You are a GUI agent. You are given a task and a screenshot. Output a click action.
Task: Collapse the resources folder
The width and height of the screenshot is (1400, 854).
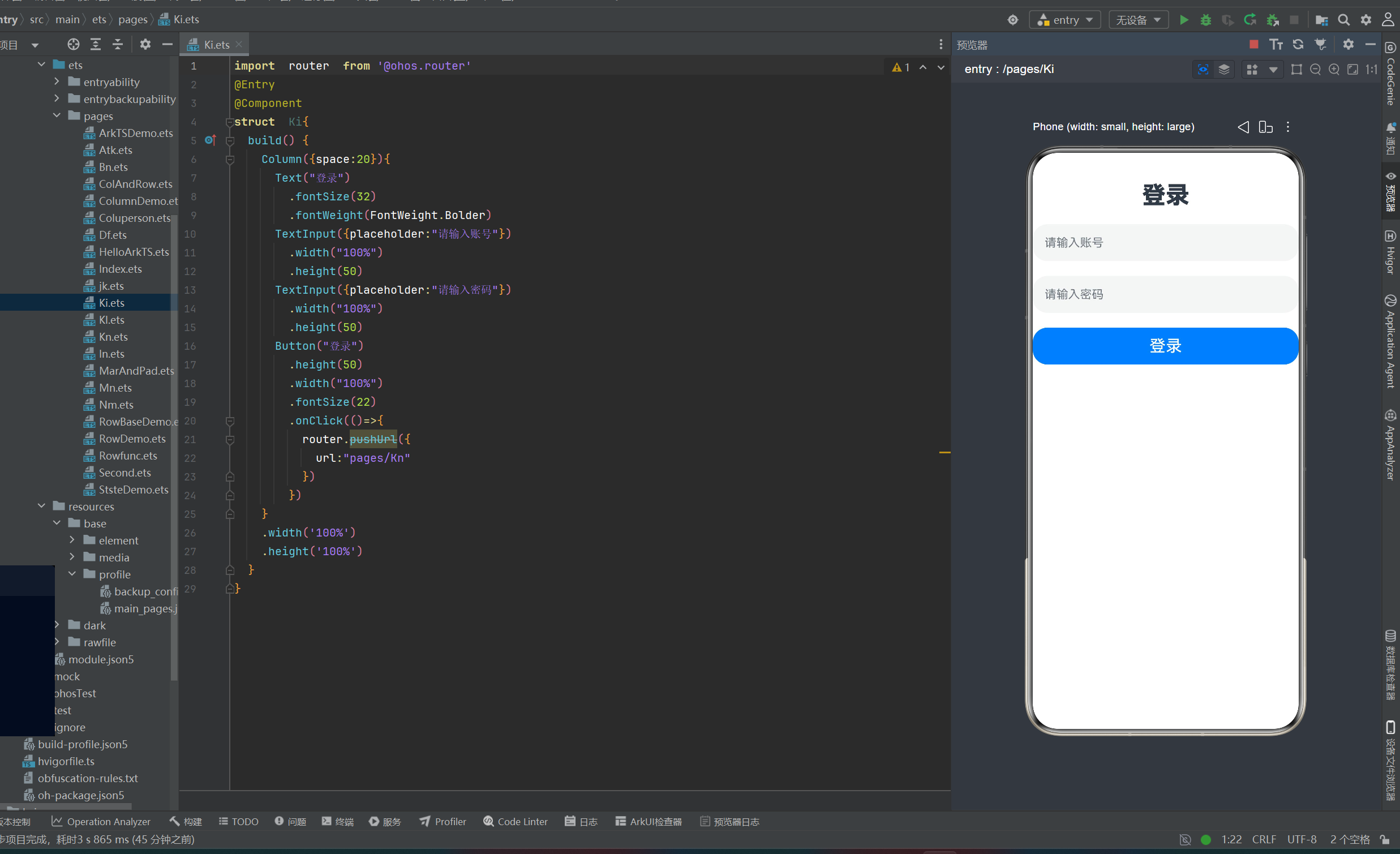tap(41, 506)
